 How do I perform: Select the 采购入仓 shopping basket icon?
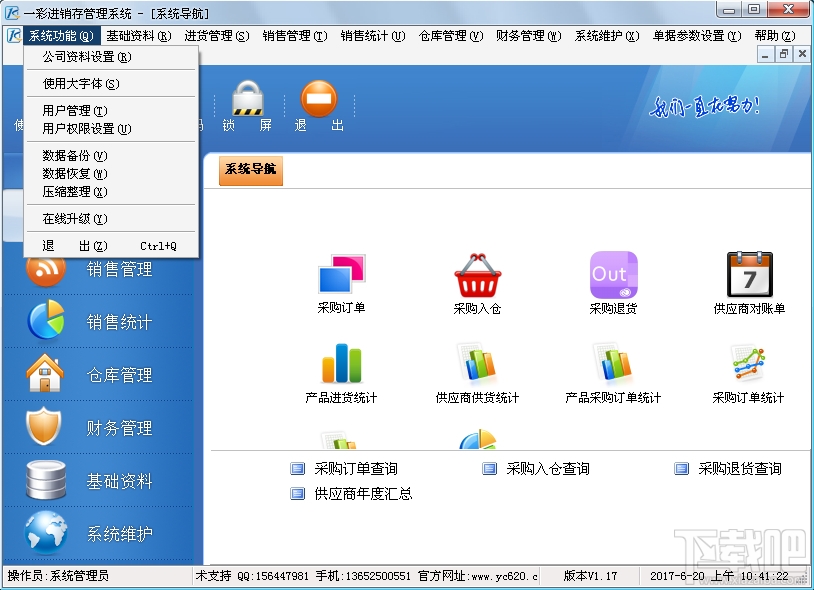[478, 277]
